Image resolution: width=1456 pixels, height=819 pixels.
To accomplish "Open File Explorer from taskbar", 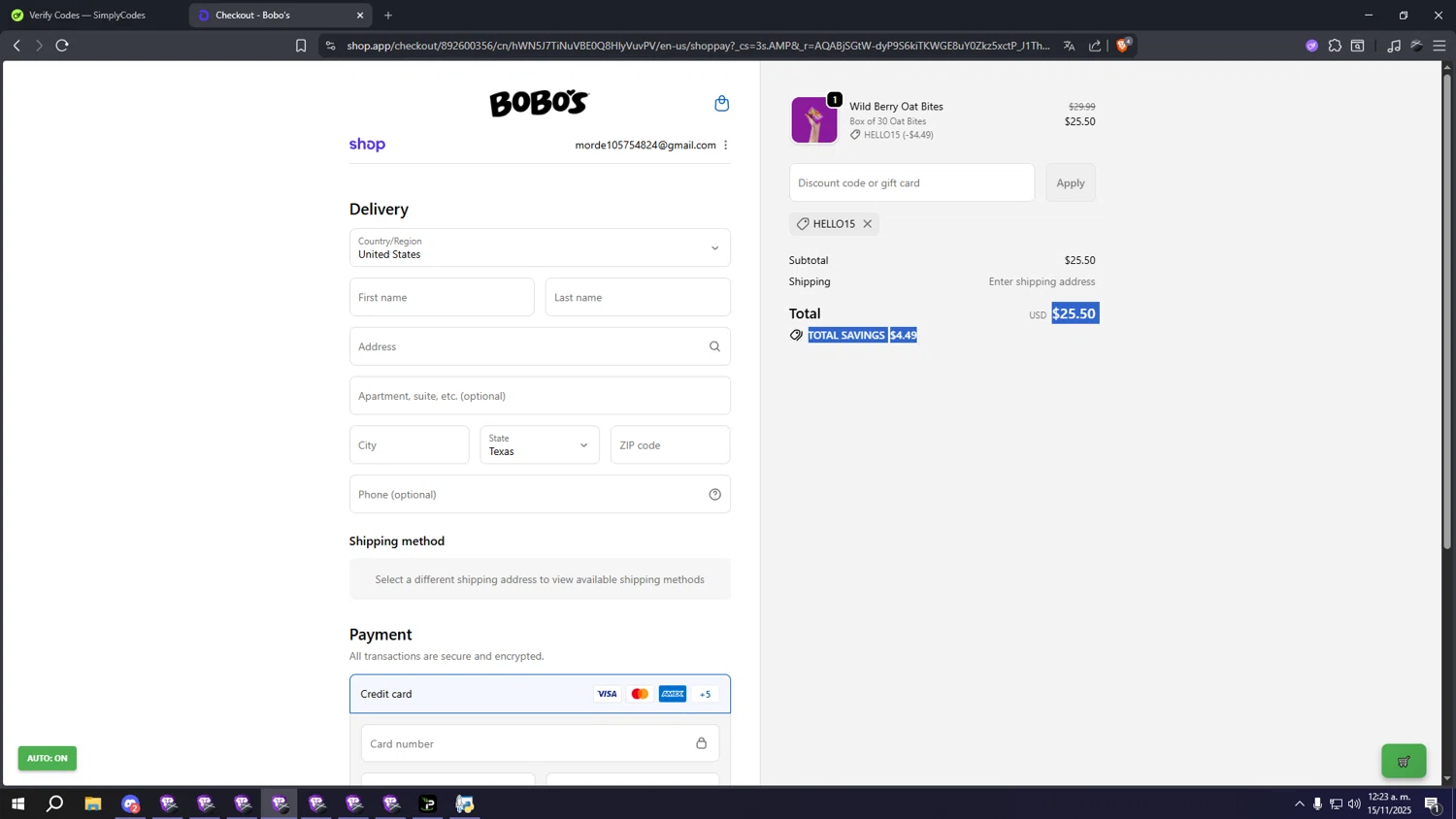I will tap(93, 803).
